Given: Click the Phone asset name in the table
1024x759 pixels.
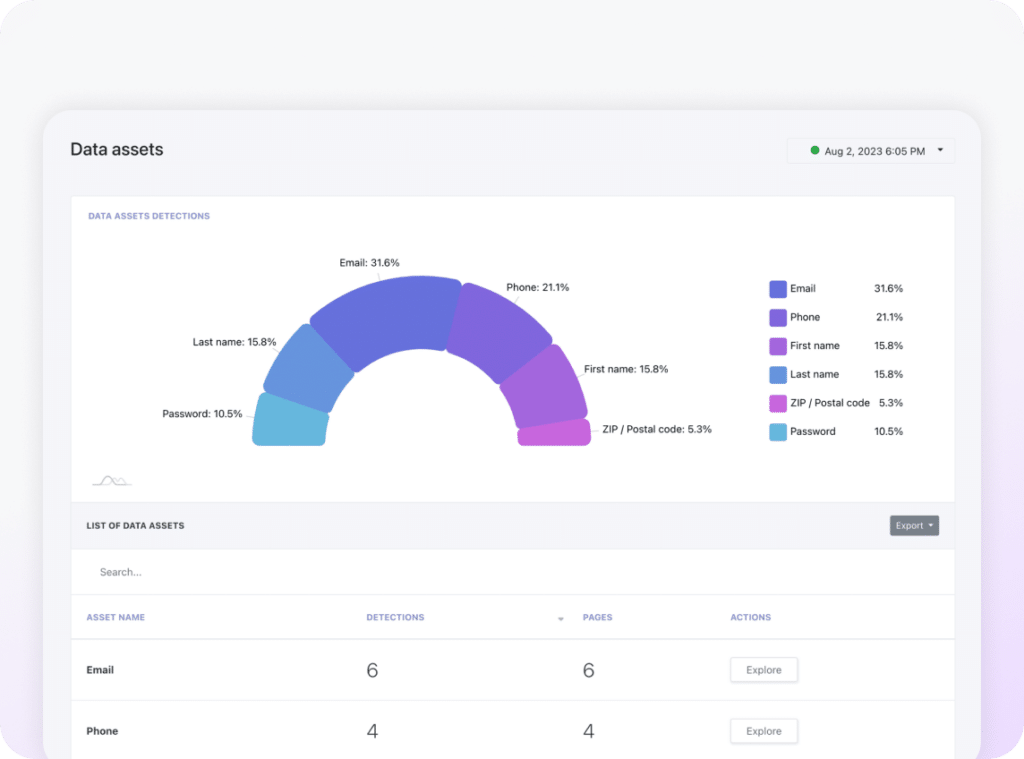Looking at the screenshot, I should coord(102,731).
